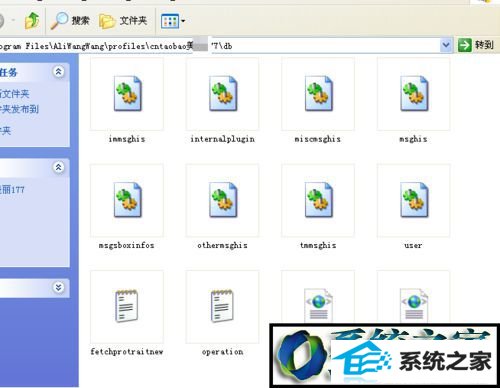Select the rightmost web document icon in bottom row
This screenshot has width=500, height=388.
click(414, 306)
